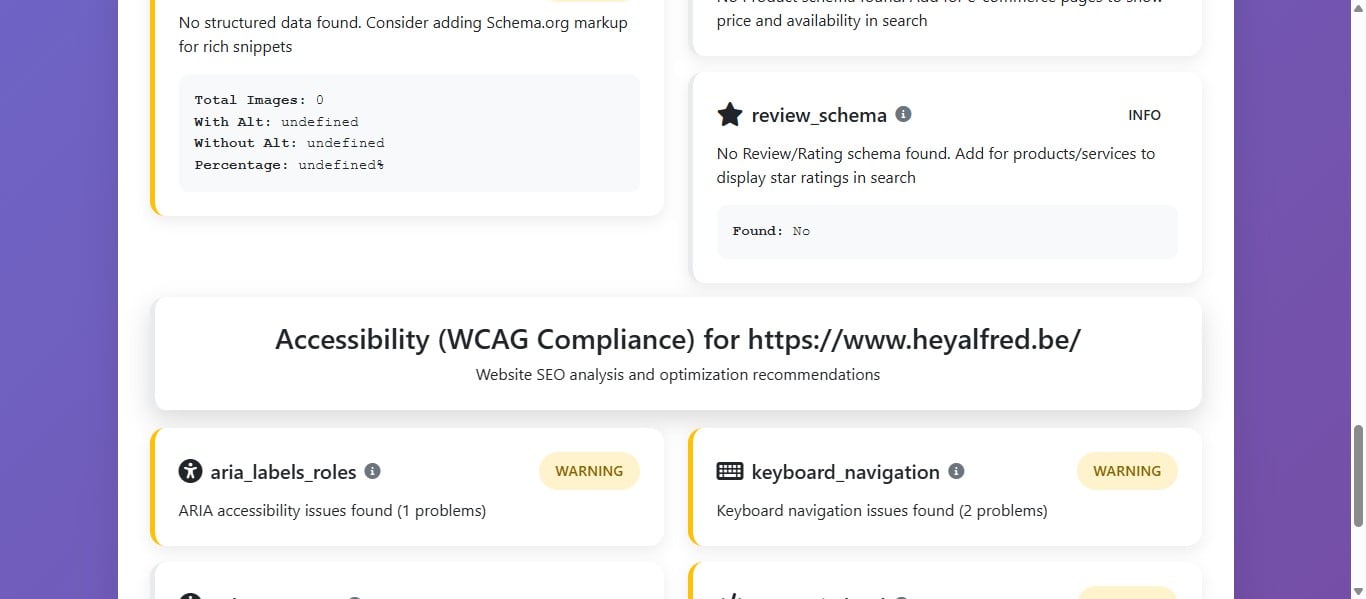Viewport: 1366px width, 599px height.
Task: Click the Total Images code block
Action: pos(408,132)
